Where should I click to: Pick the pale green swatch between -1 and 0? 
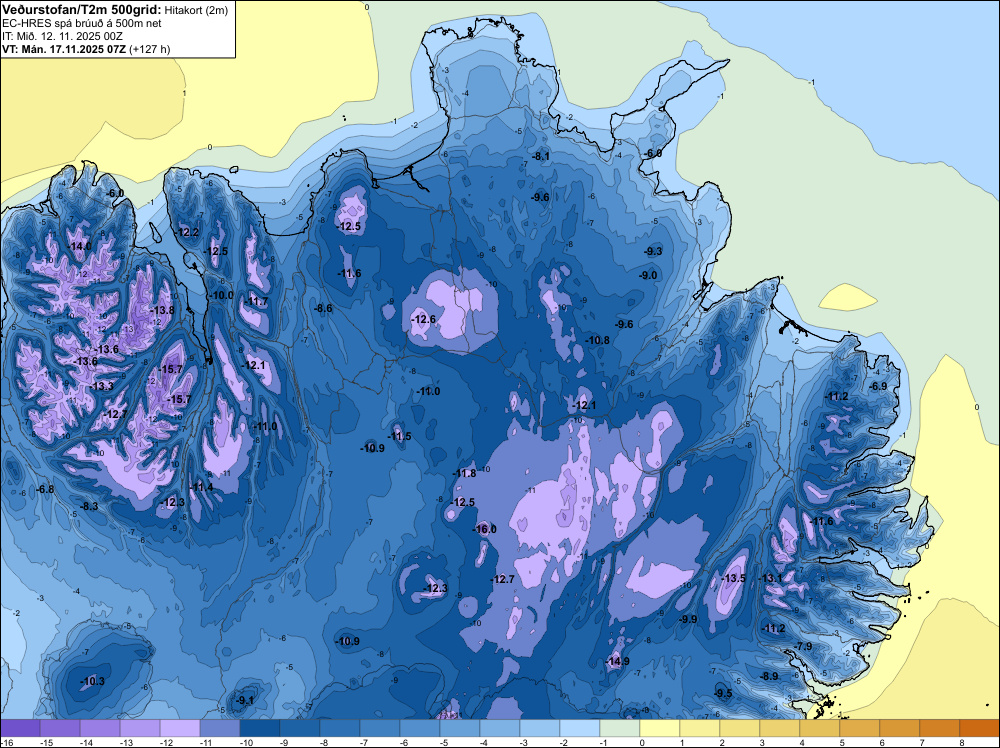click(620, 728)
